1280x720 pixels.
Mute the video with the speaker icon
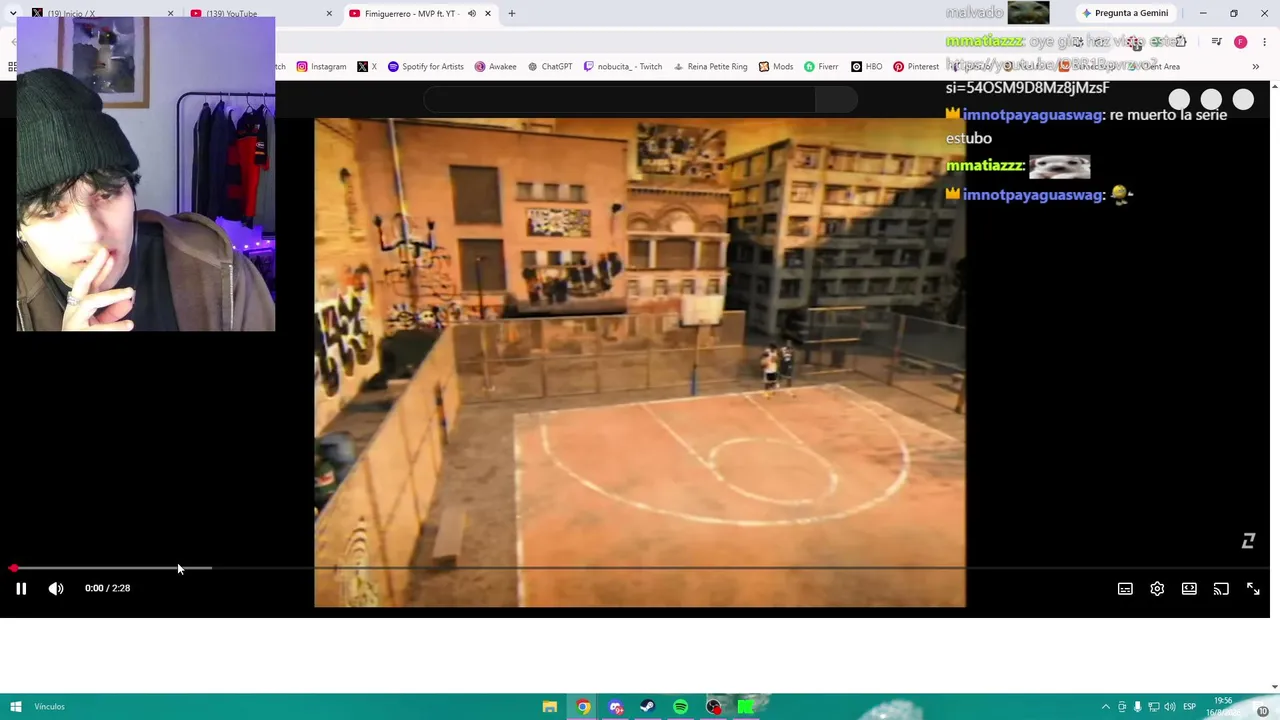[56, 588]
